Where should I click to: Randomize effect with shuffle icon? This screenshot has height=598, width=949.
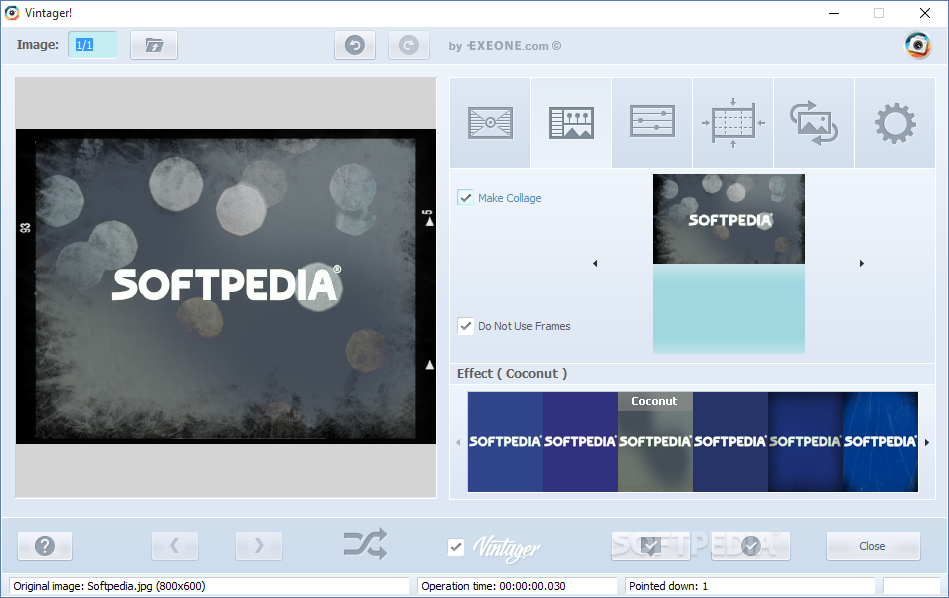tap(366, 544)
